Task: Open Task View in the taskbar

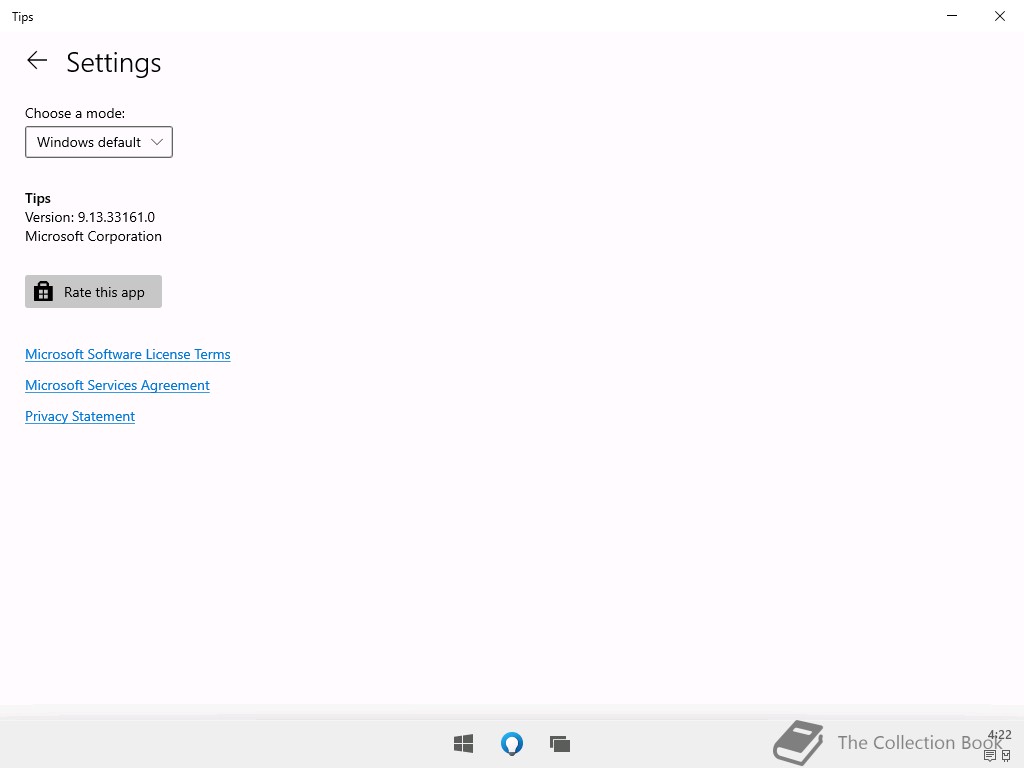Action: click(x=560, y=743)
